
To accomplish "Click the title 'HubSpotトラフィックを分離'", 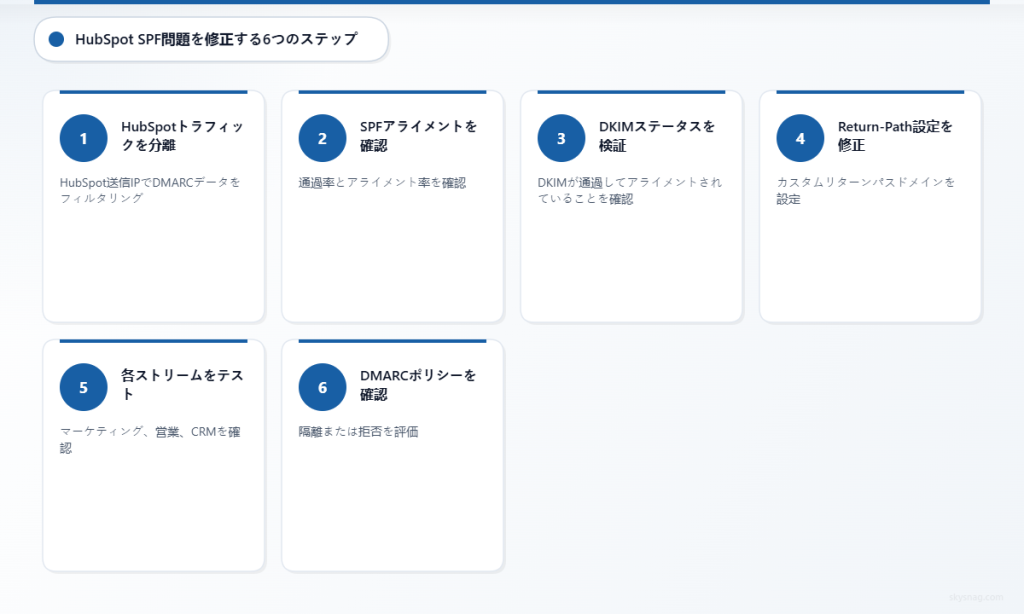I will [x=182, y=136].
